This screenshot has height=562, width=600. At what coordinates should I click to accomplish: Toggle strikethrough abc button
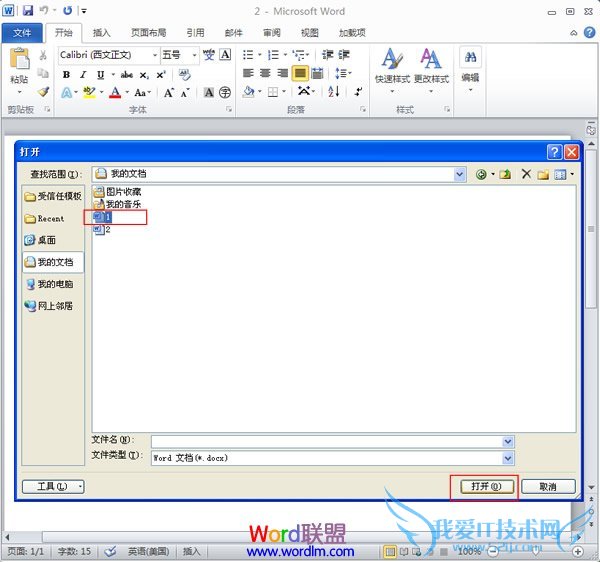tap(127, 75)
